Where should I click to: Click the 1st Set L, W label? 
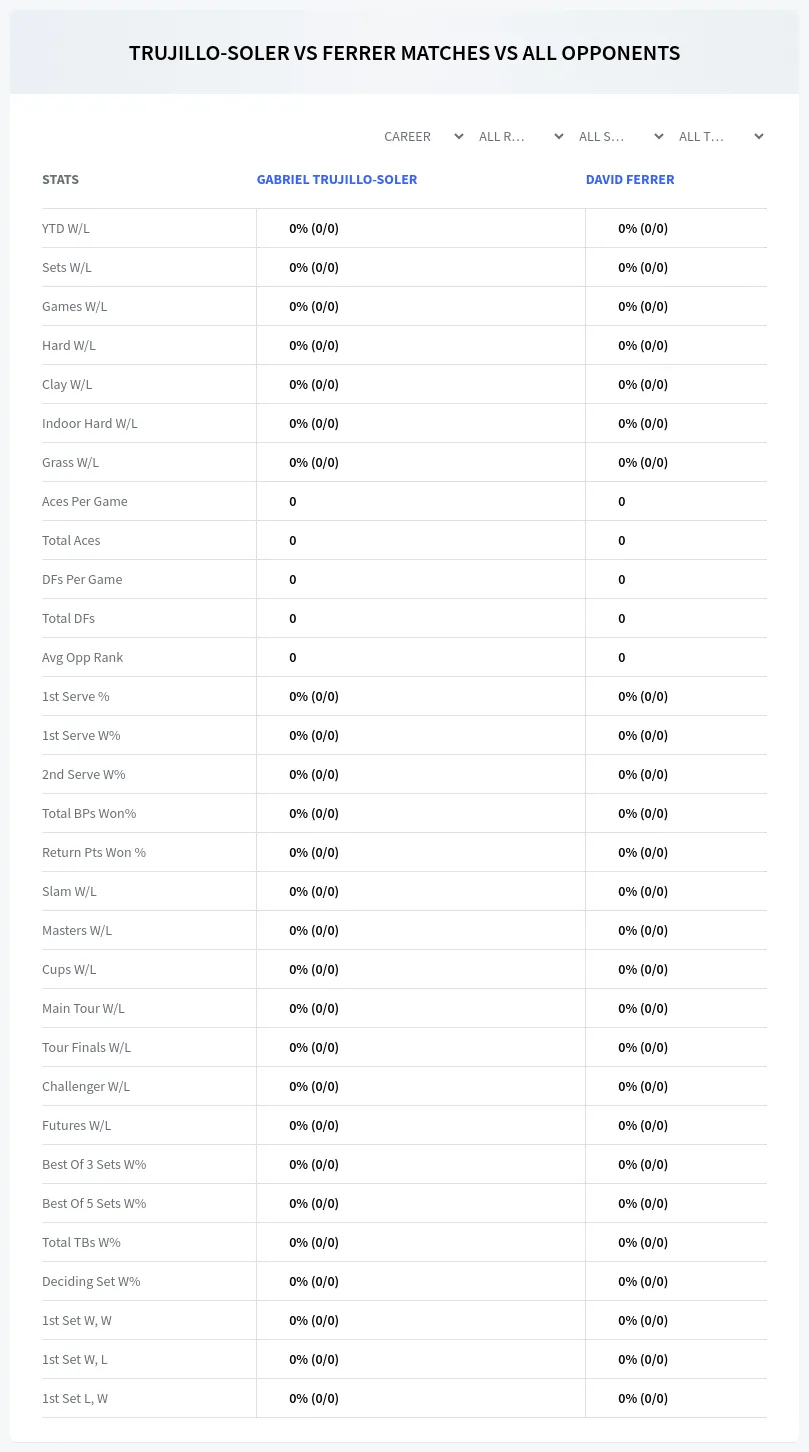point(75,1398)
